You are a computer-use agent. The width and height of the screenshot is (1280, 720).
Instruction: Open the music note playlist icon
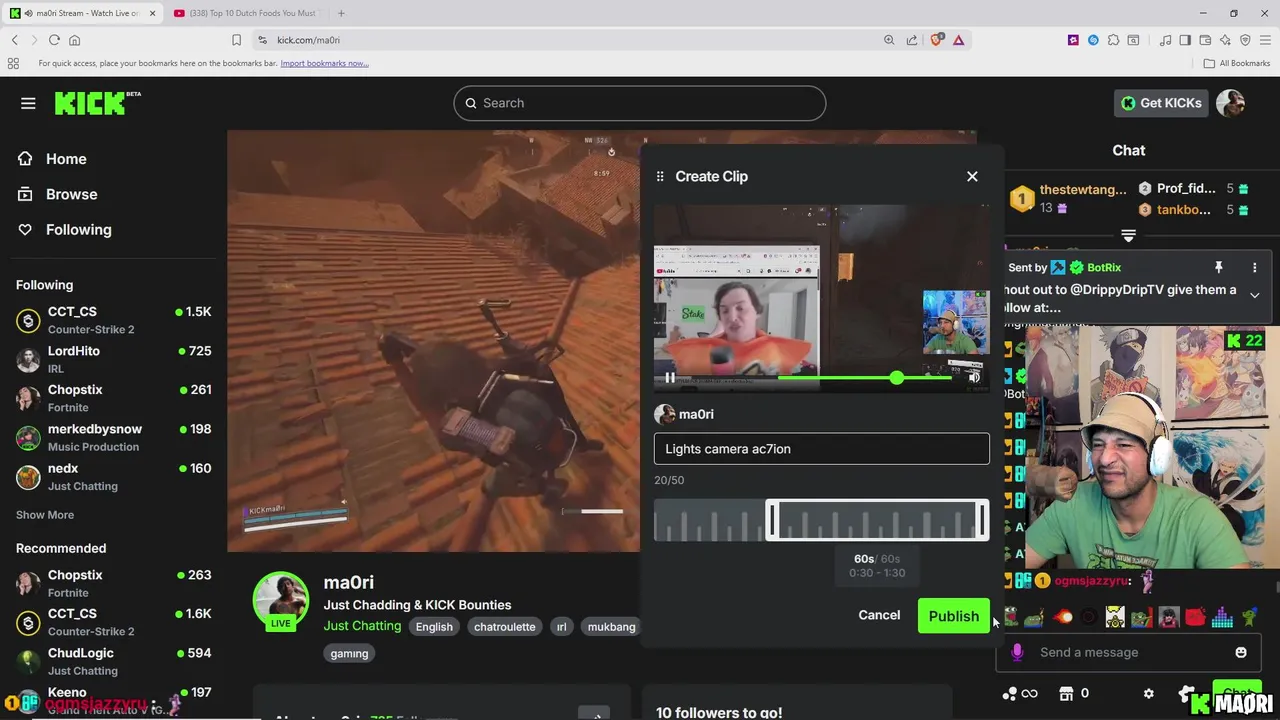click(x=1165, y=40)
